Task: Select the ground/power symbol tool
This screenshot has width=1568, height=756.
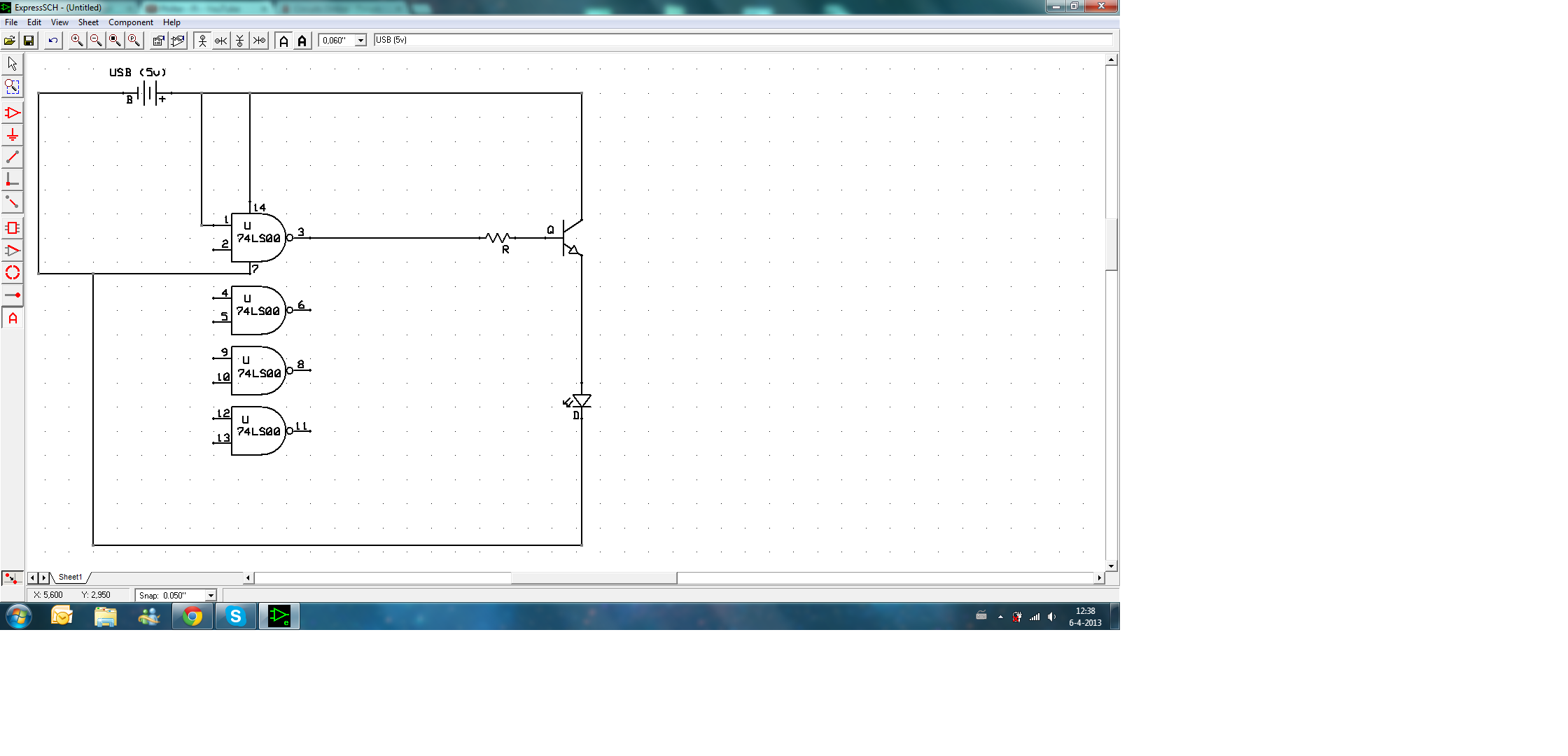Action: point(13,135)
